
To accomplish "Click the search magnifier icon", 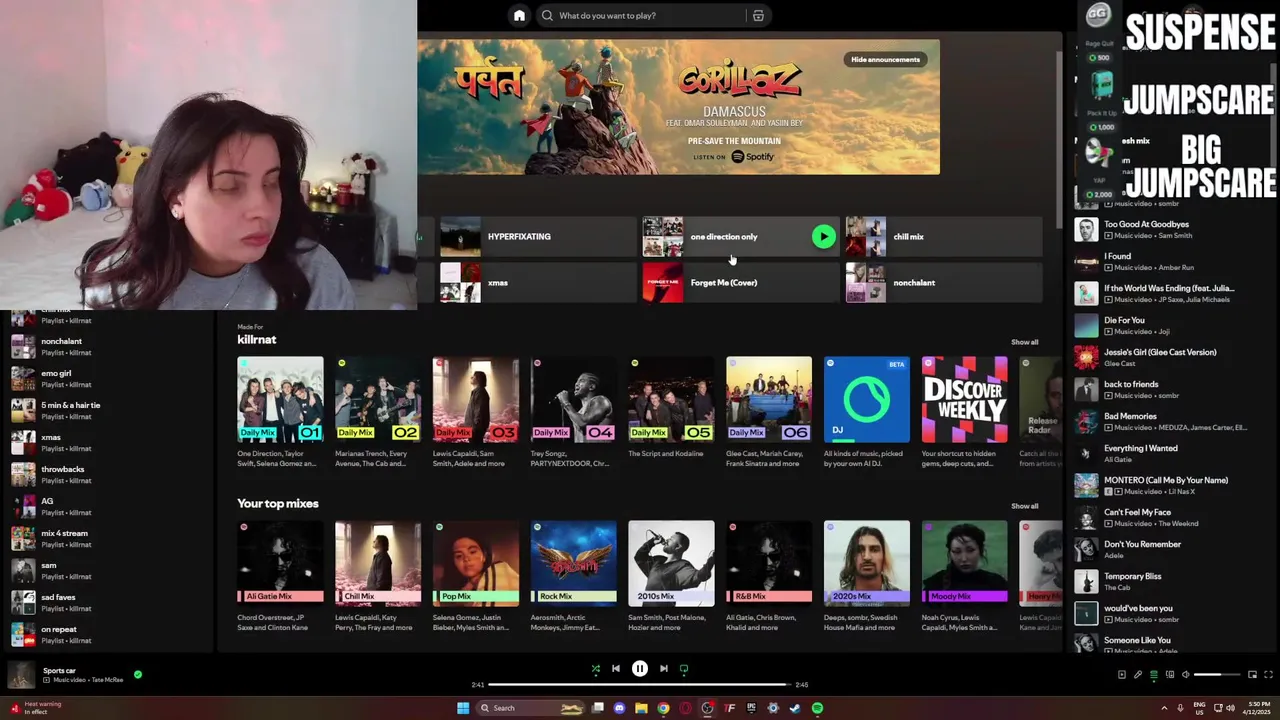I will (547, 16).
